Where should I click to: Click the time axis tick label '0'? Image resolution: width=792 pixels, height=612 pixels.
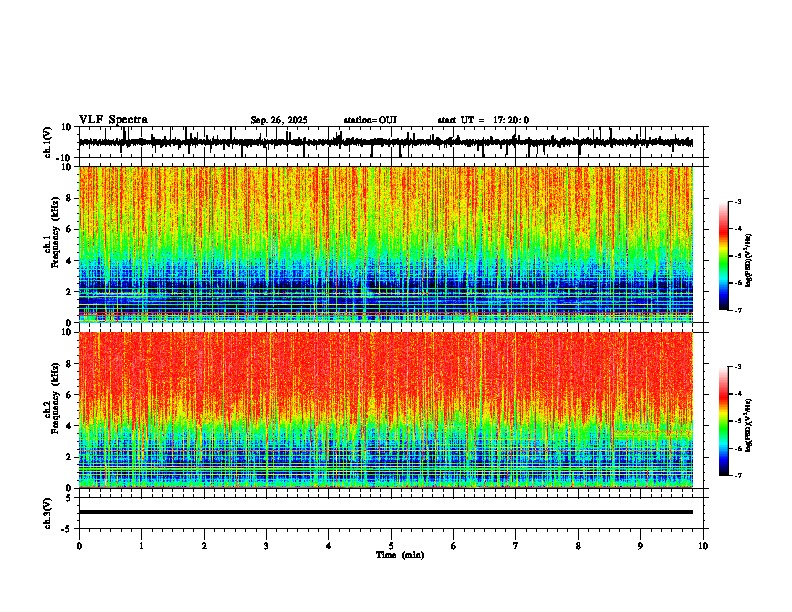(x=79, y=546)
